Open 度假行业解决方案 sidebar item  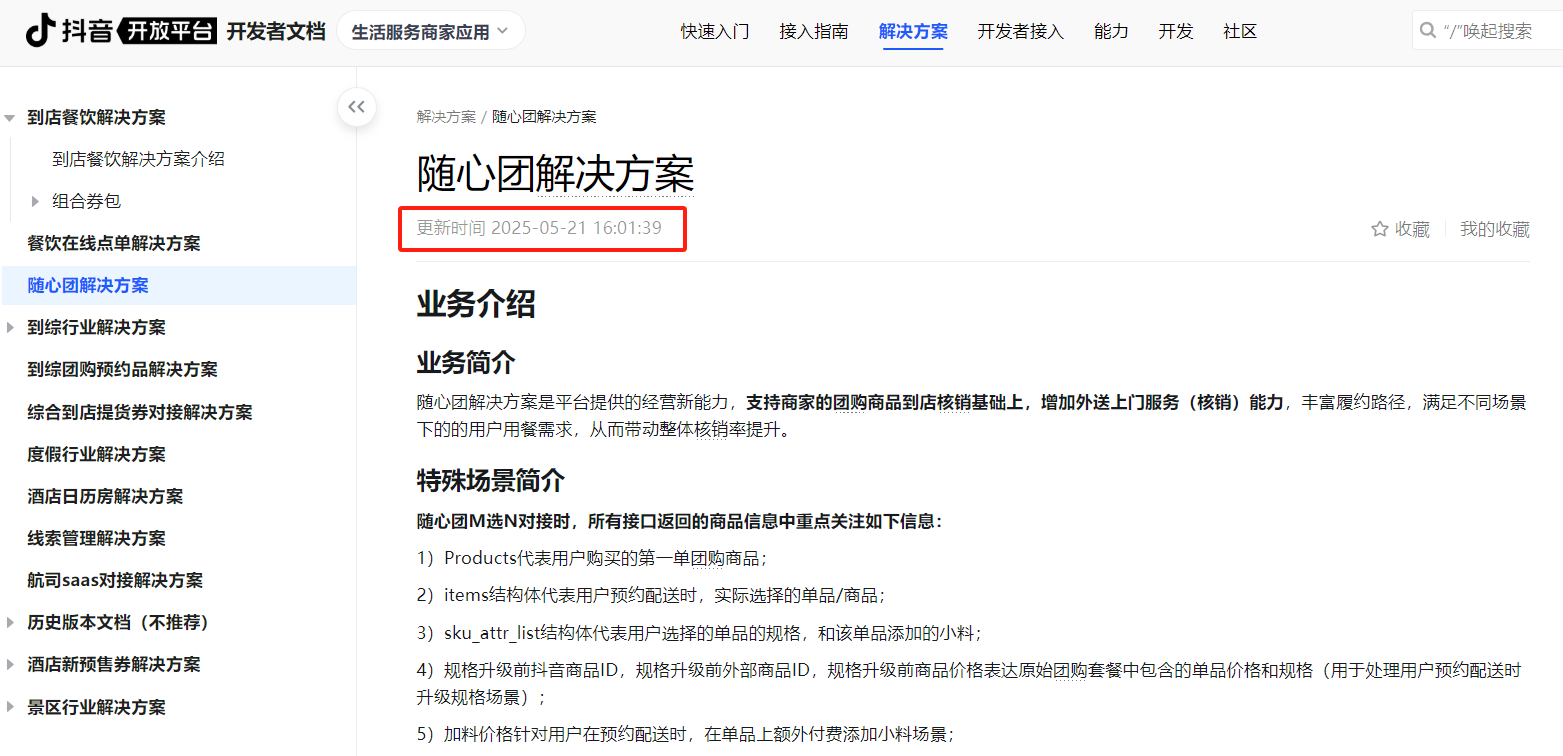[x=96, y=454]
